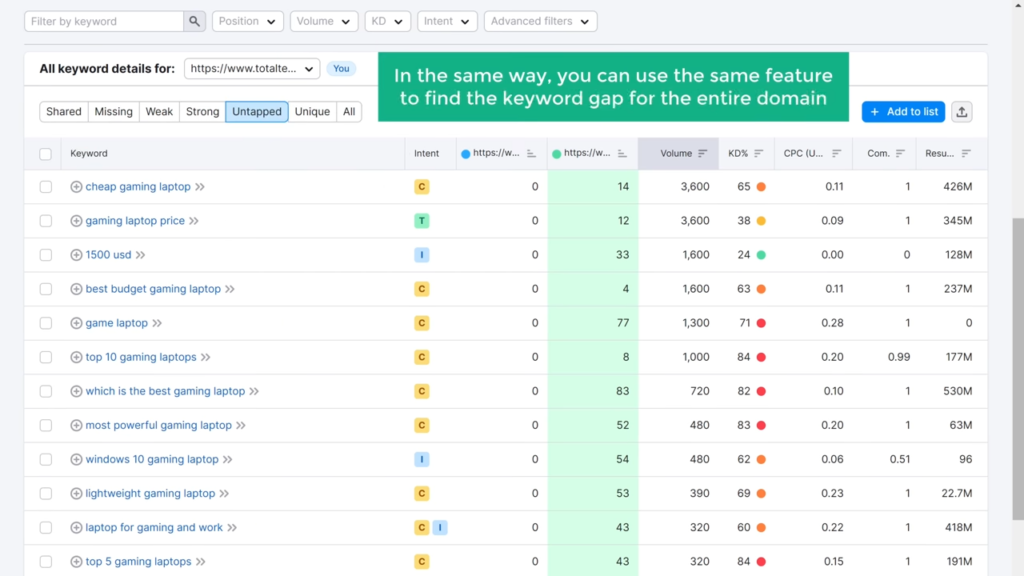Screen dimensions: 1024x576
Task: Click the Transactional intent badge on gaming laptop price
Action: click(421, 220)
